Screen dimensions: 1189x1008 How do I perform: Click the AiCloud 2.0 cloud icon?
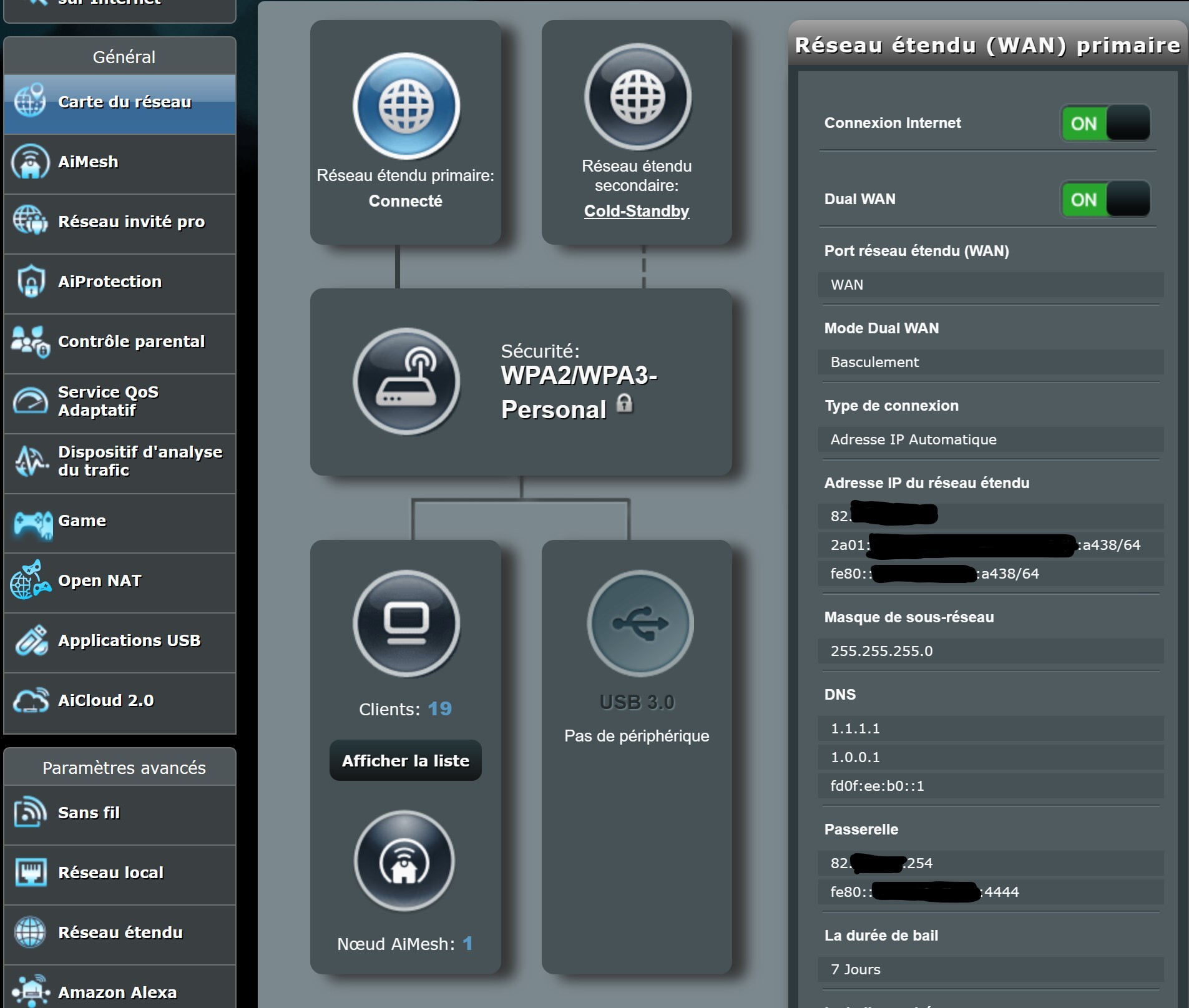pos(31,700)
